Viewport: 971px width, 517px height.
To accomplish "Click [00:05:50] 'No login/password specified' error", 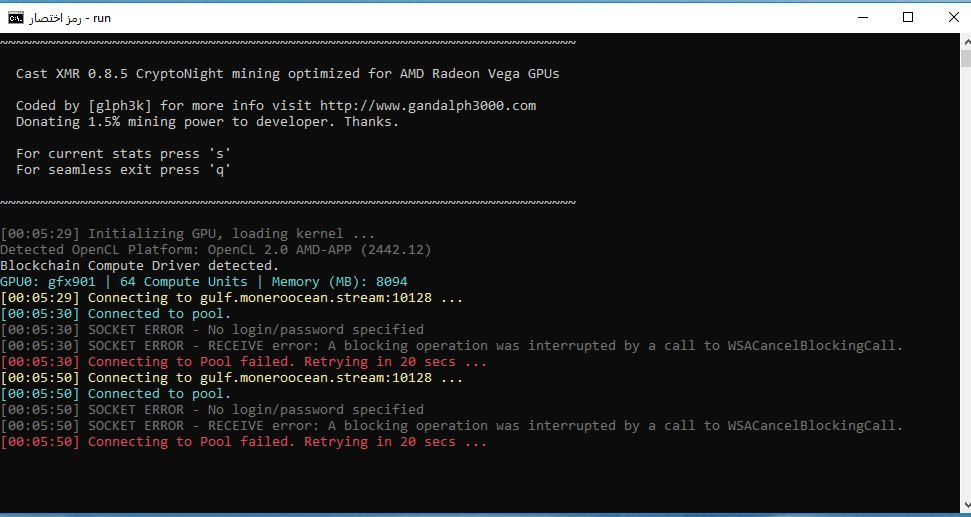I will tap(212, 410).
